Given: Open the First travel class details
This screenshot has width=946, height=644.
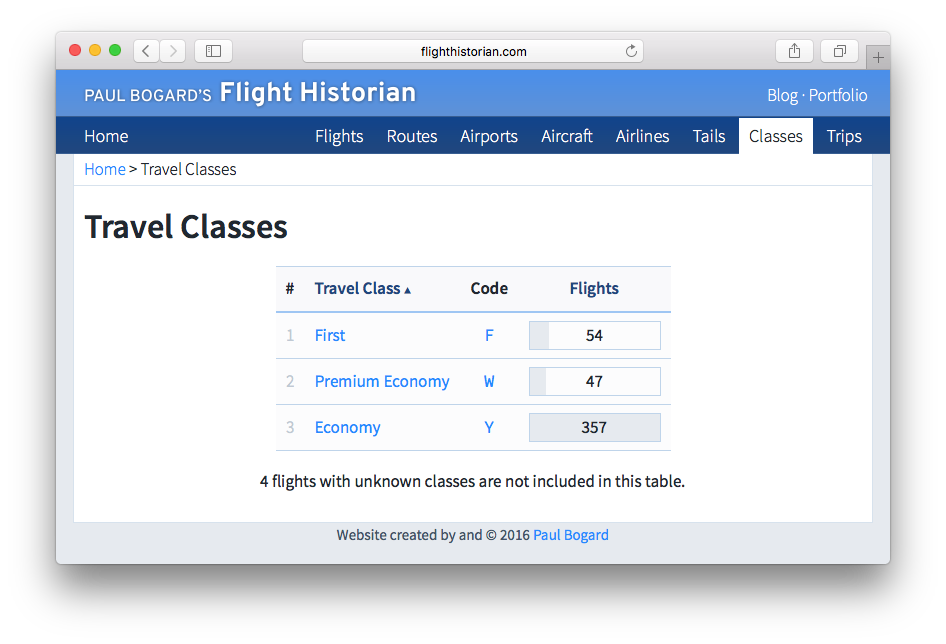Looking at the screenshot, I should (x=330, y=335).
